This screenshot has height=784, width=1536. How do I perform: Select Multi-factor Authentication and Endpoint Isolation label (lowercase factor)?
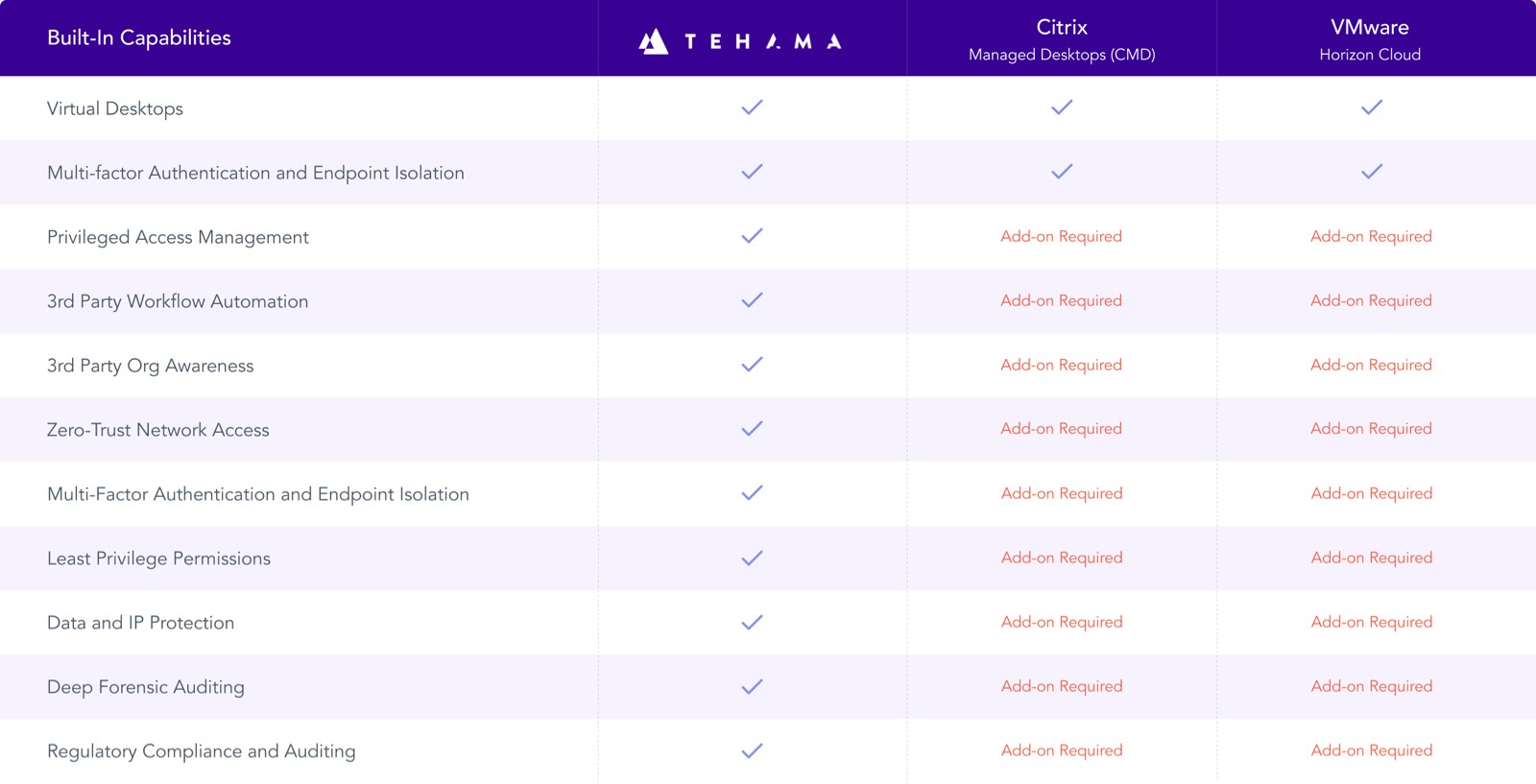point(255,173)
